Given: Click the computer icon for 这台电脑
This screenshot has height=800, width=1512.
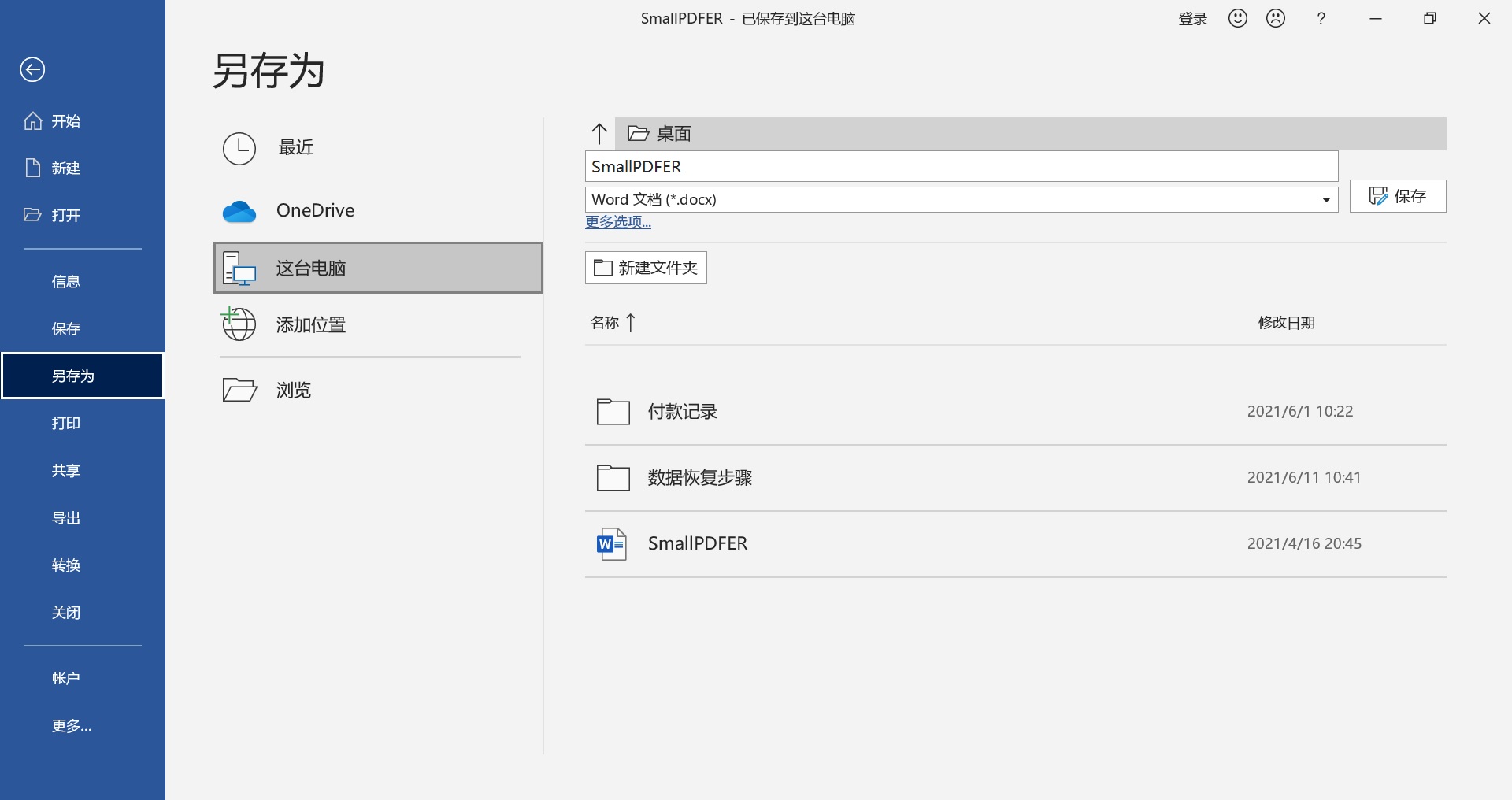Looking at the screenshot, I should (x=239, y=269).
